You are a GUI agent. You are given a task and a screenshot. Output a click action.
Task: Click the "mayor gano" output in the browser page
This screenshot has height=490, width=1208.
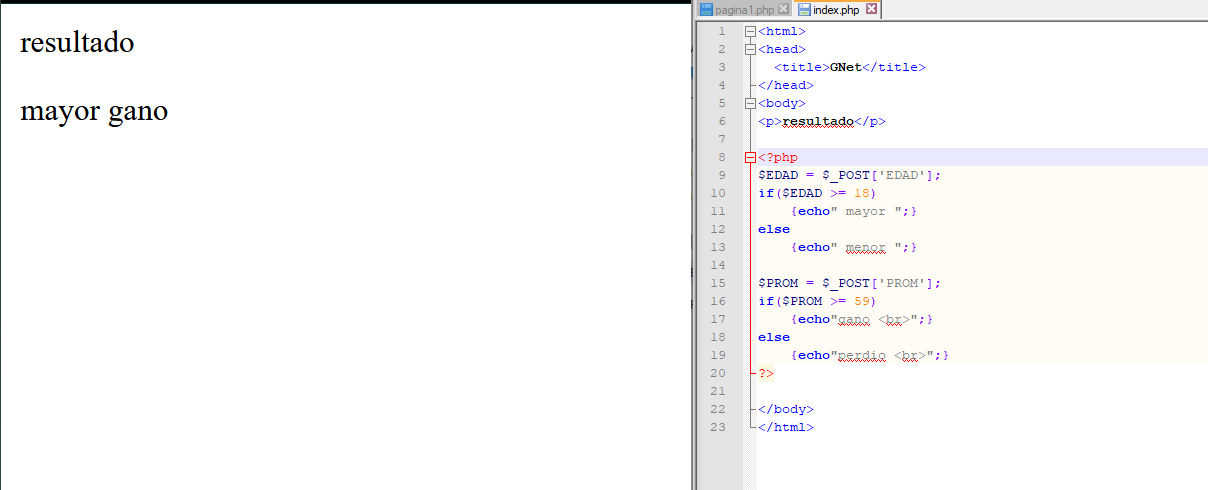point(94,111)
